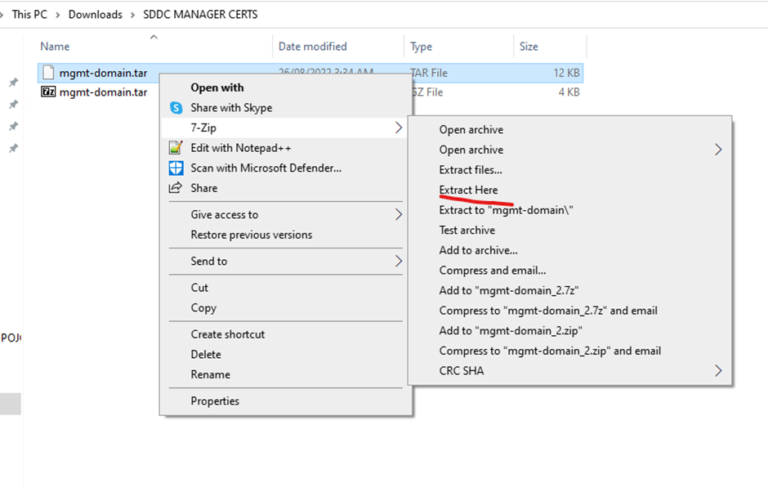The image size is (768, 488).
Task: Click the blank file icon of mgmt-domain.tar
Action: tap(48, 72)
